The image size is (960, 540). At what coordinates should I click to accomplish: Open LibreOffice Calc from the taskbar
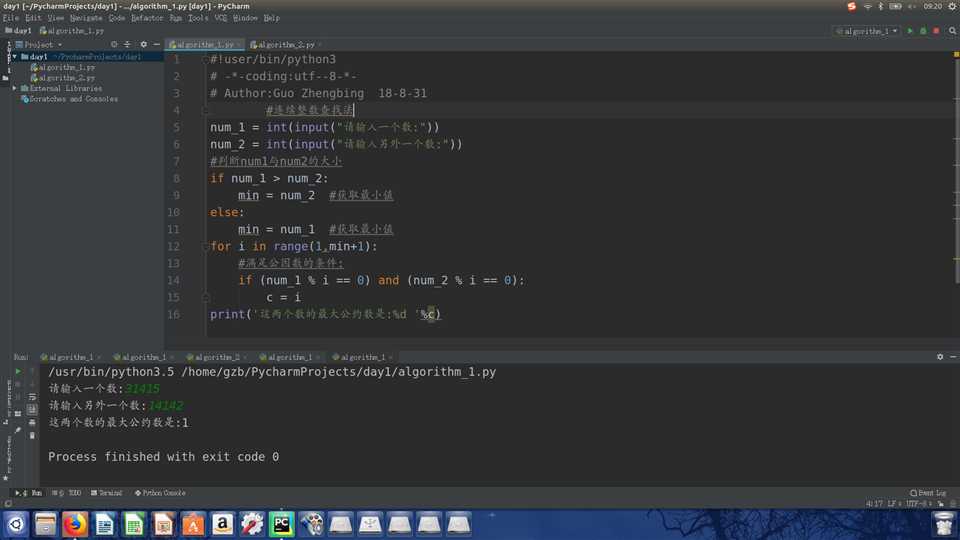[x=133, y=525]
